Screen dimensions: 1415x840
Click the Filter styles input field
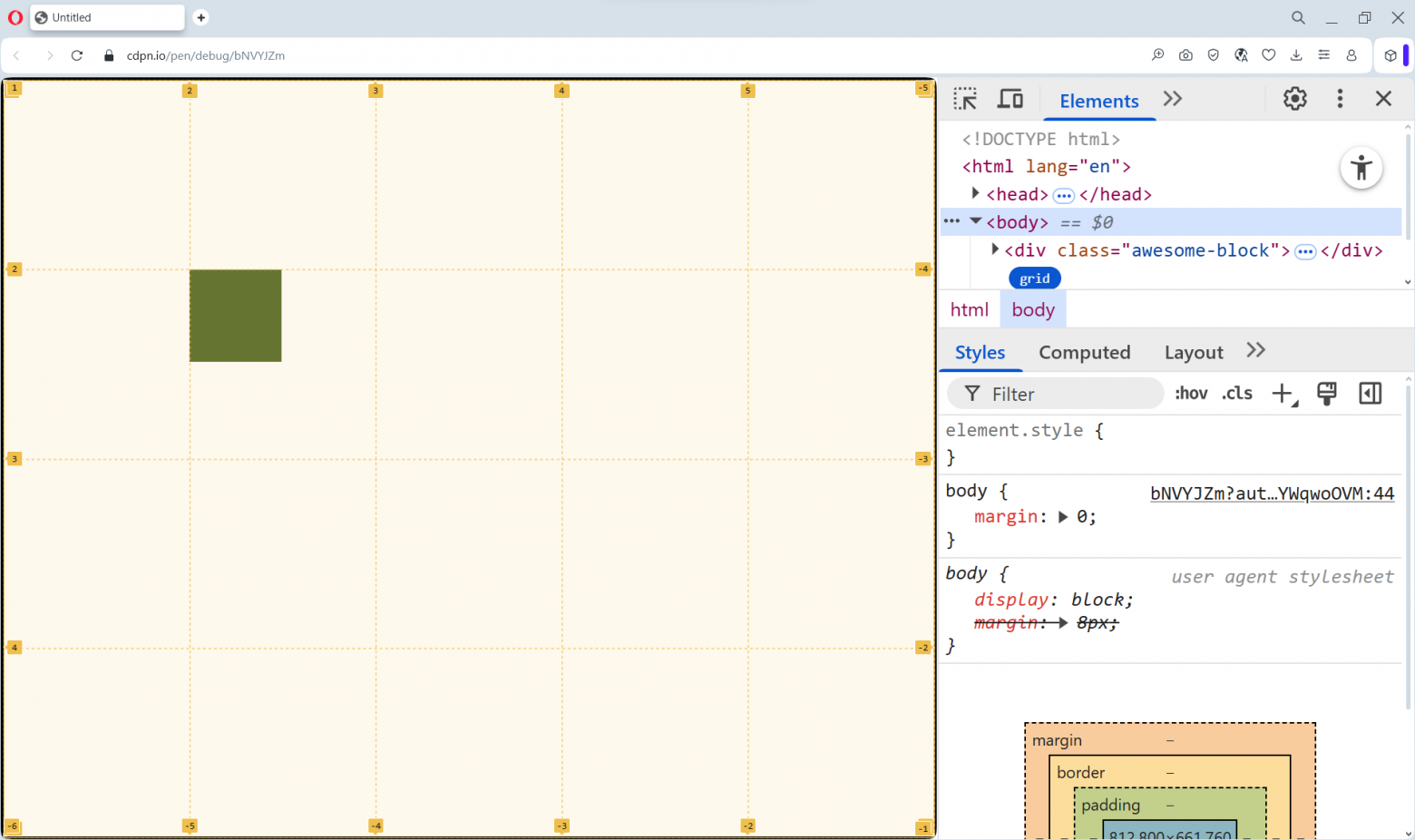(1056, 394)
